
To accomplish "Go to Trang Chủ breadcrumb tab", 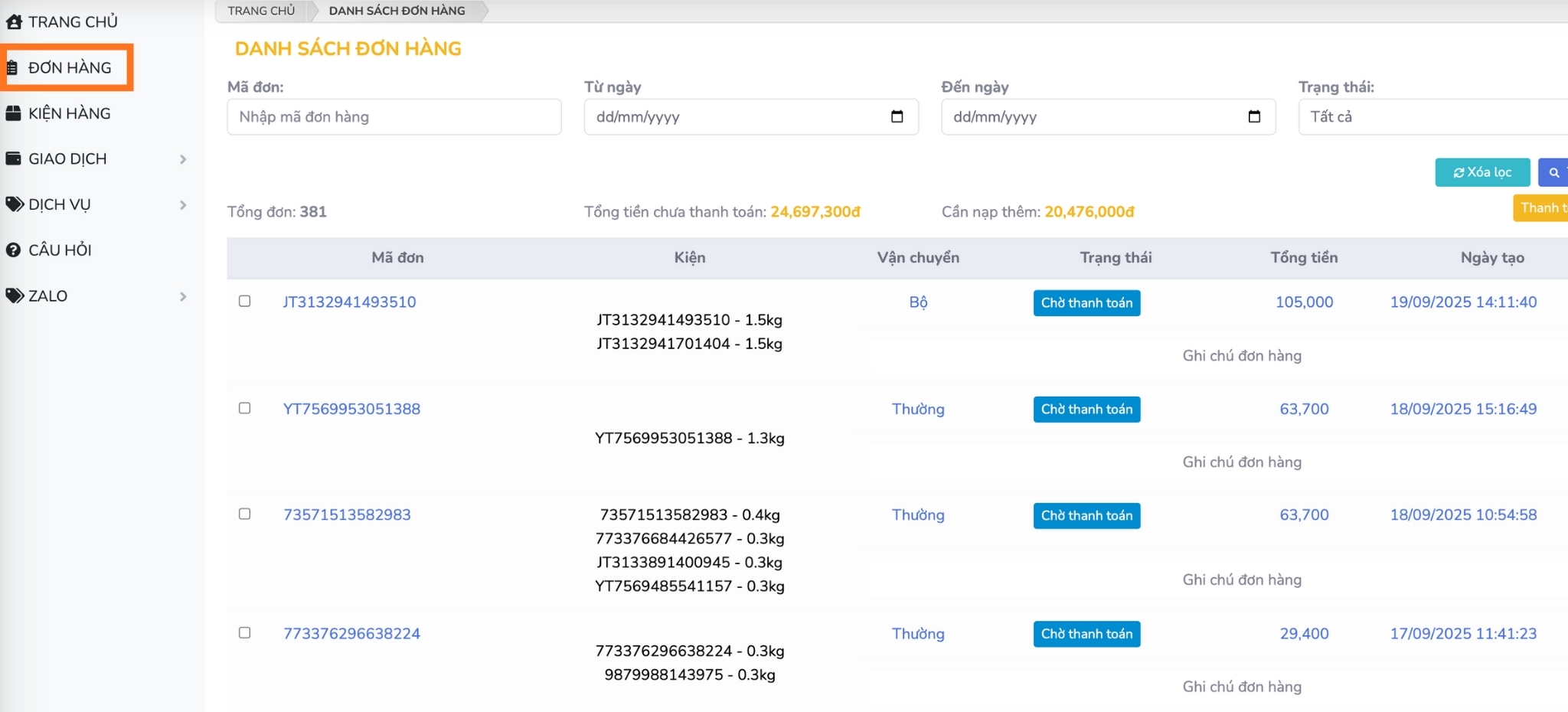I will coord(261,11).
